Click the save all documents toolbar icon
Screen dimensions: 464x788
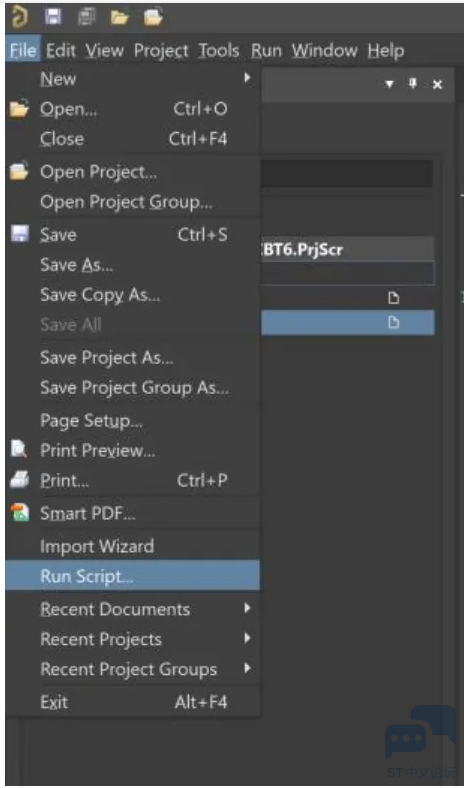pyautogui.click(x=86, y=18)
